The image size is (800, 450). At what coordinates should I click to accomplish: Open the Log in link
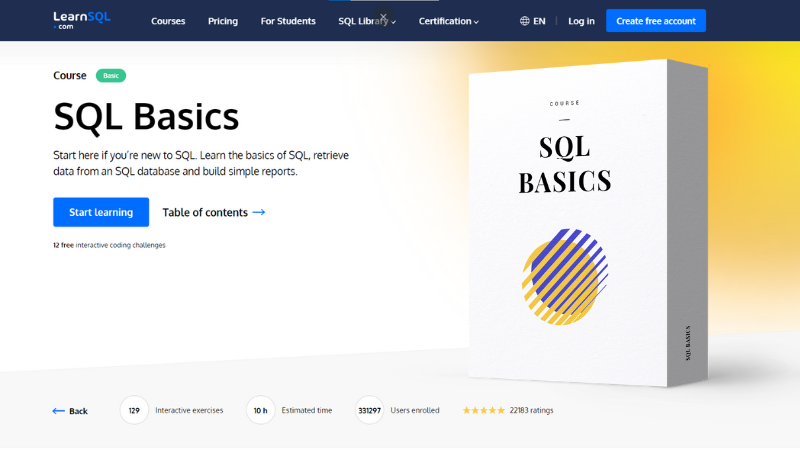(x=581, y=21)
